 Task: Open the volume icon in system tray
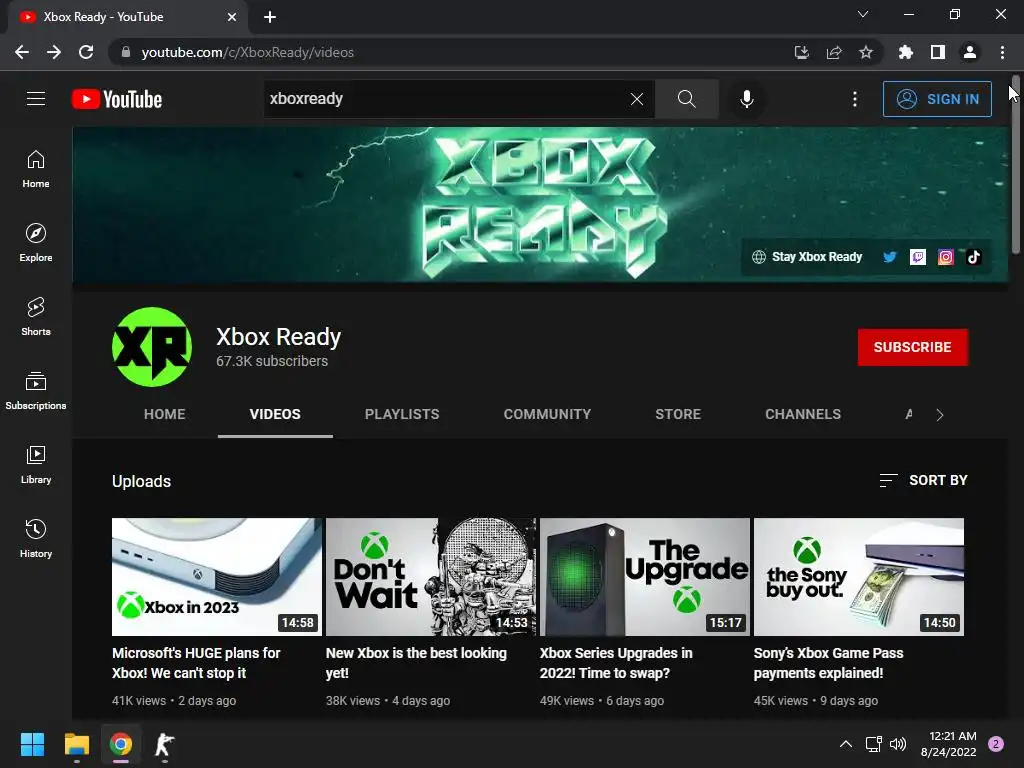pos(898,744)
